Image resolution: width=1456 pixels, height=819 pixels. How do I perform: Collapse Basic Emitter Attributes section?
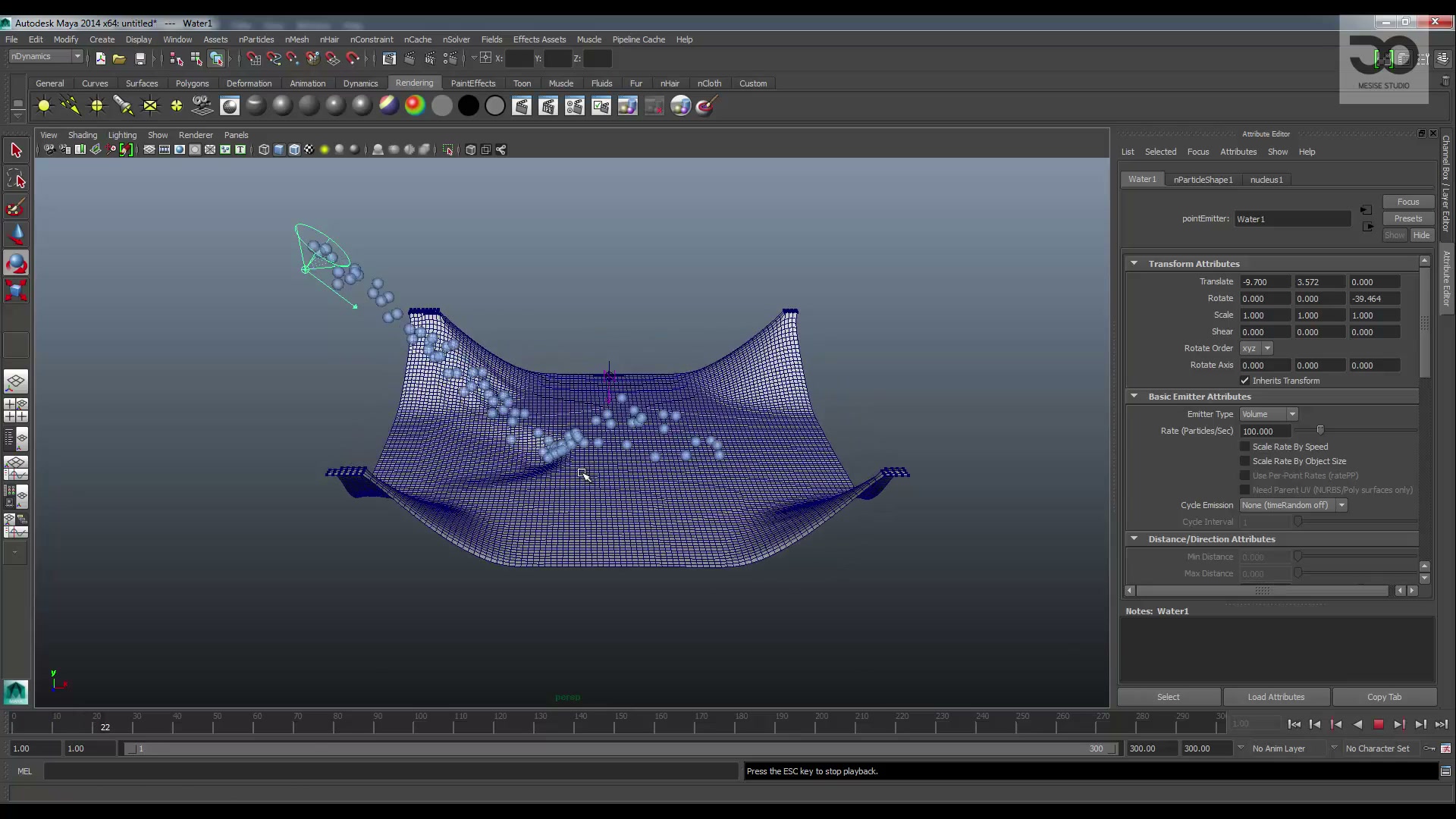coord(1134,397)
